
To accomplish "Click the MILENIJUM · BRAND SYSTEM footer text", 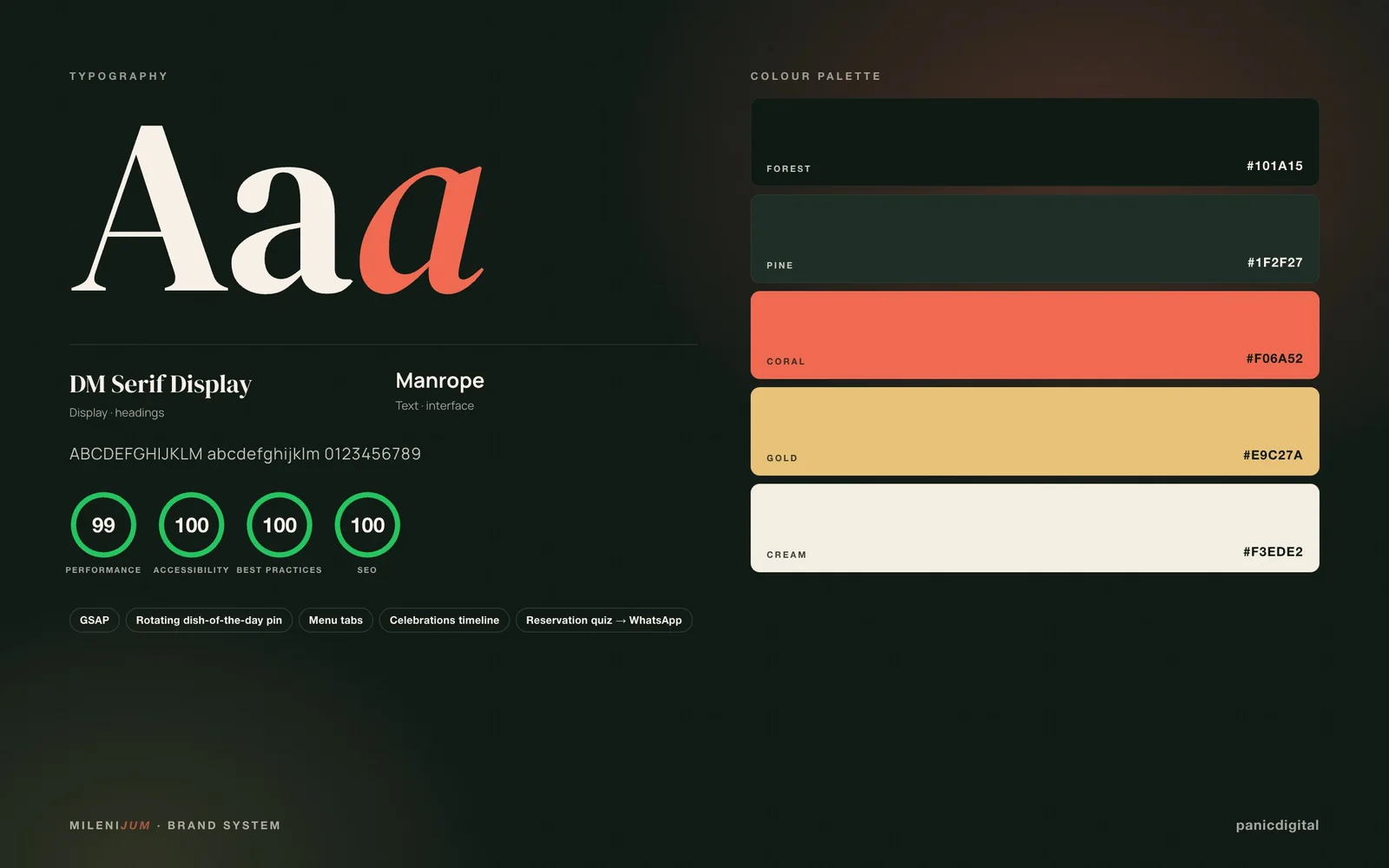I will (x=175, y=825).
